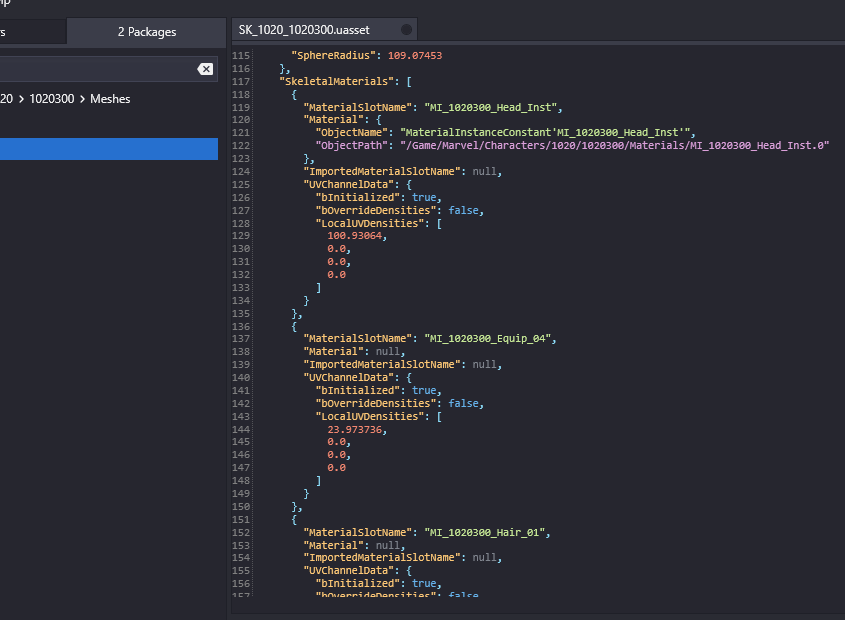Close the SK_1020_1020300.uasset tab
Viewport: 845px width, 620px height.
pos(406,30)
